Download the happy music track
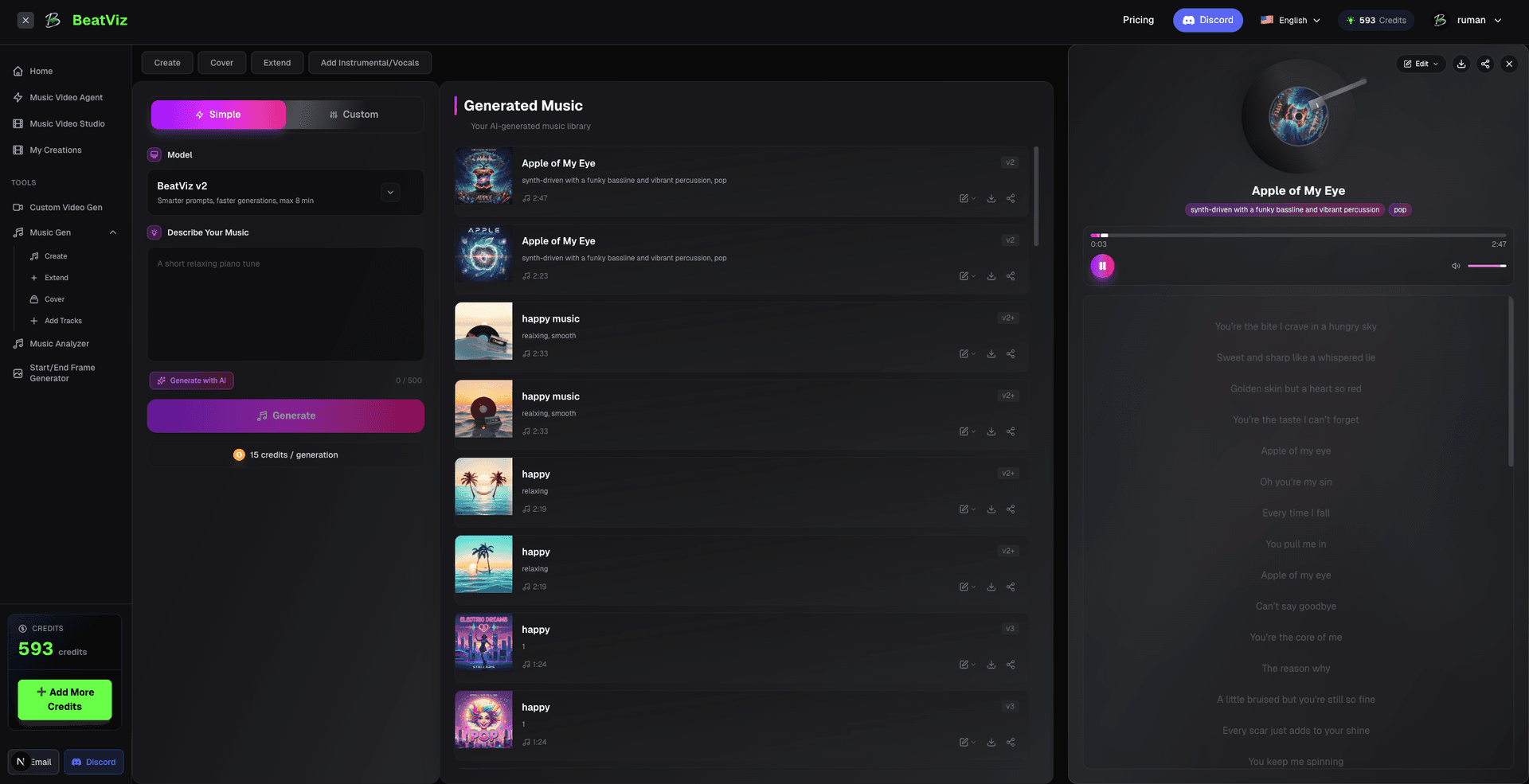Screen dimensions: 1529x784 [x=991, y=353]
